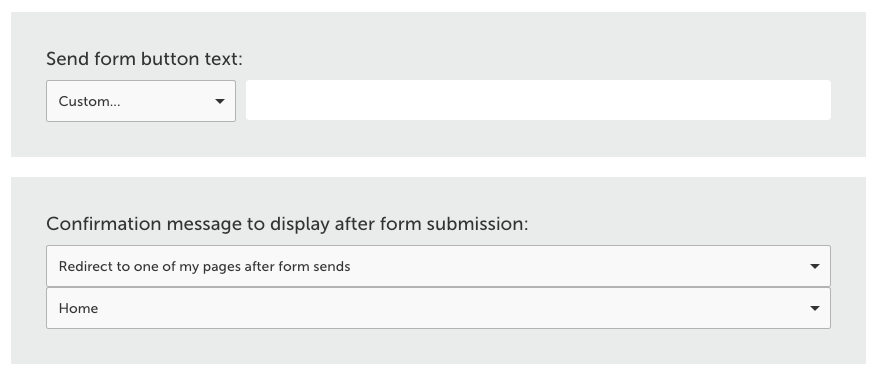Click the caret arrow on the Redirect dropdown
The height and width of the screenshot is (376, 878).
tap(815, 266)
